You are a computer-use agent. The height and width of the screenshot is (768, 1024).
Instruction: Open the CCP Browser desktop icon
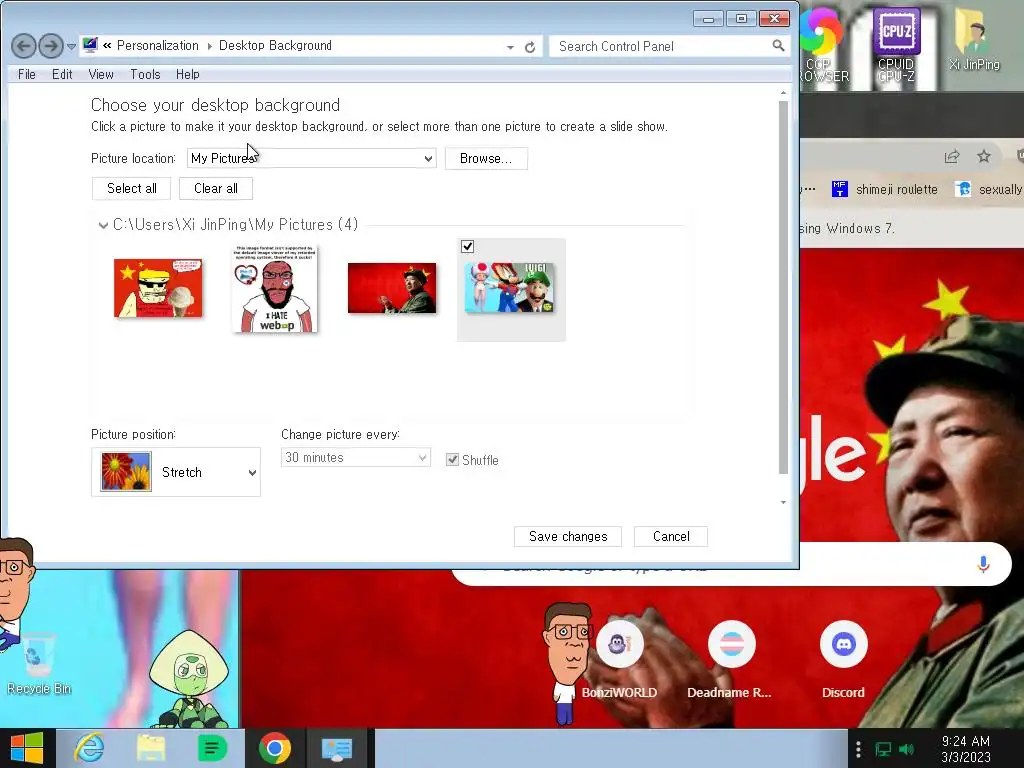824,46
